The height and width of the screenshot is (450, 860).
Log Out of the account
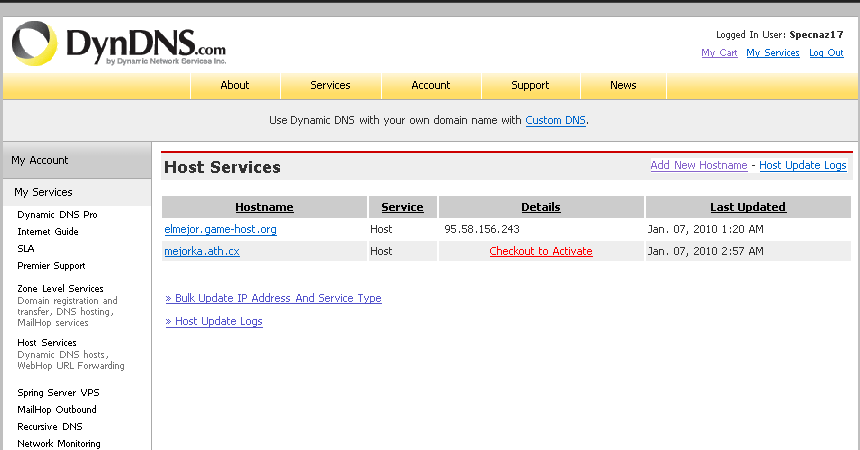click(x=826, y=53)
